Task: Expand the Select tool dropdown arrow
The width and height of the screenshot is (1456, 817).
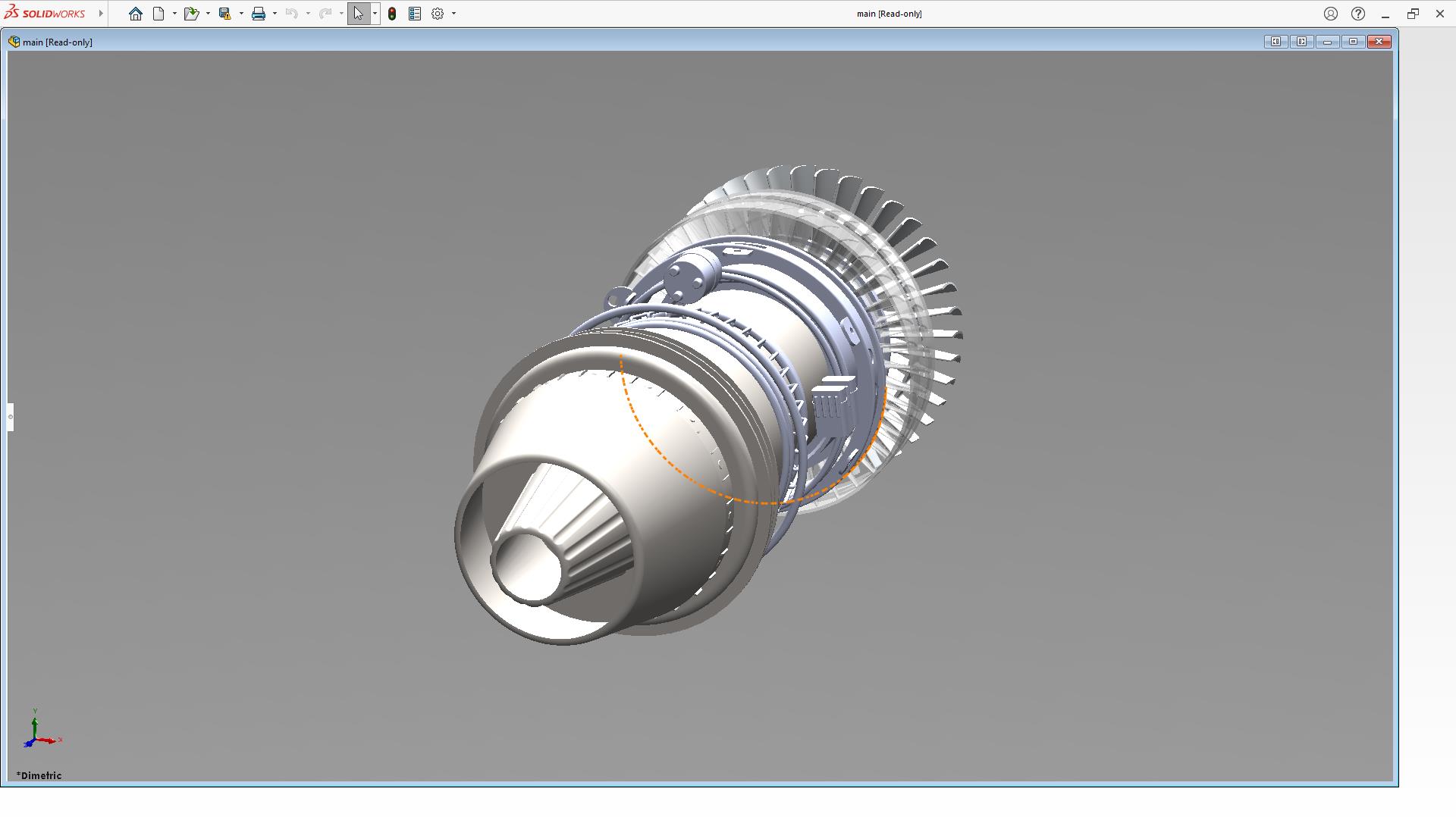Action: 375,14
